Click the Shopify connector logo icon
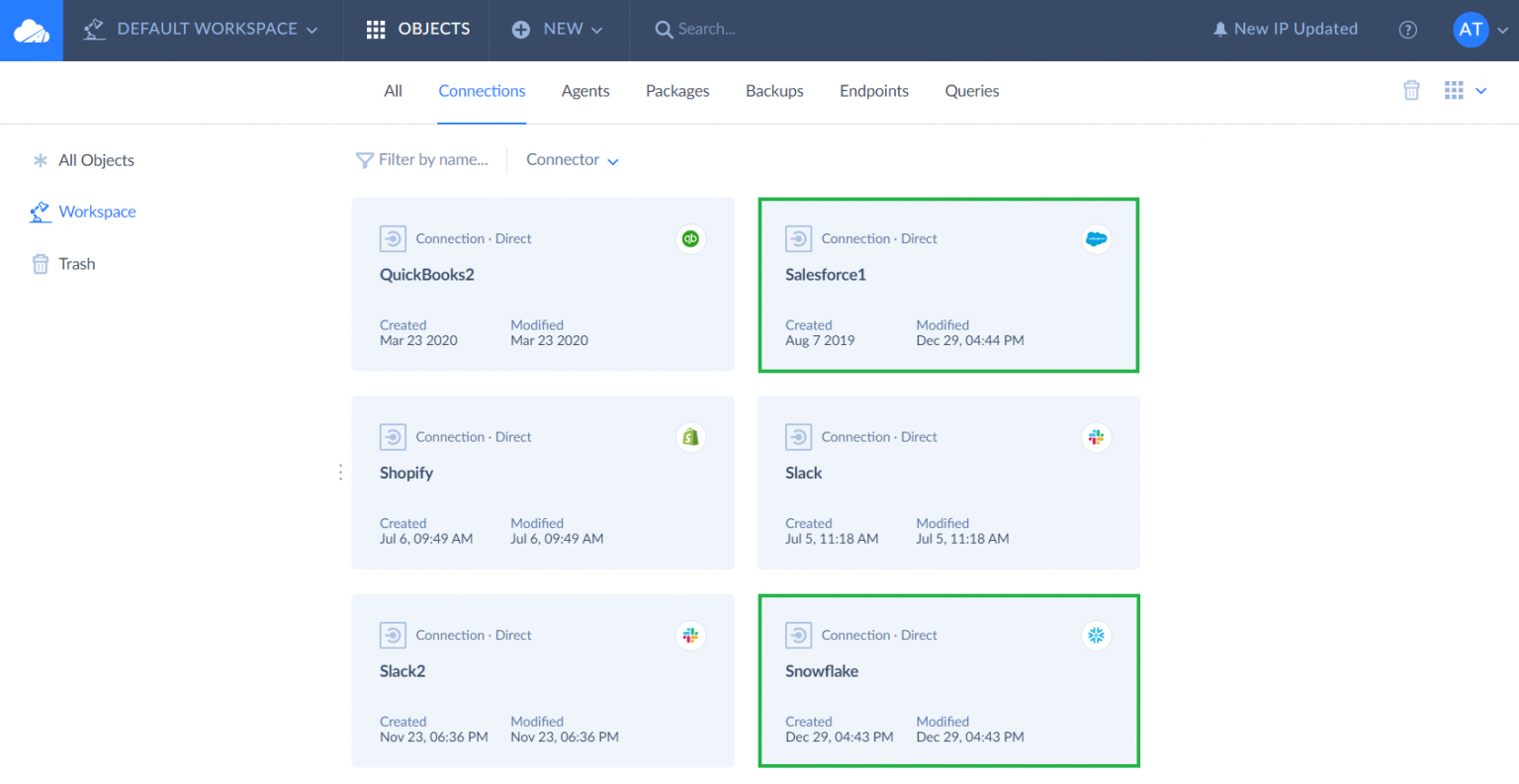 click(690, 437)
